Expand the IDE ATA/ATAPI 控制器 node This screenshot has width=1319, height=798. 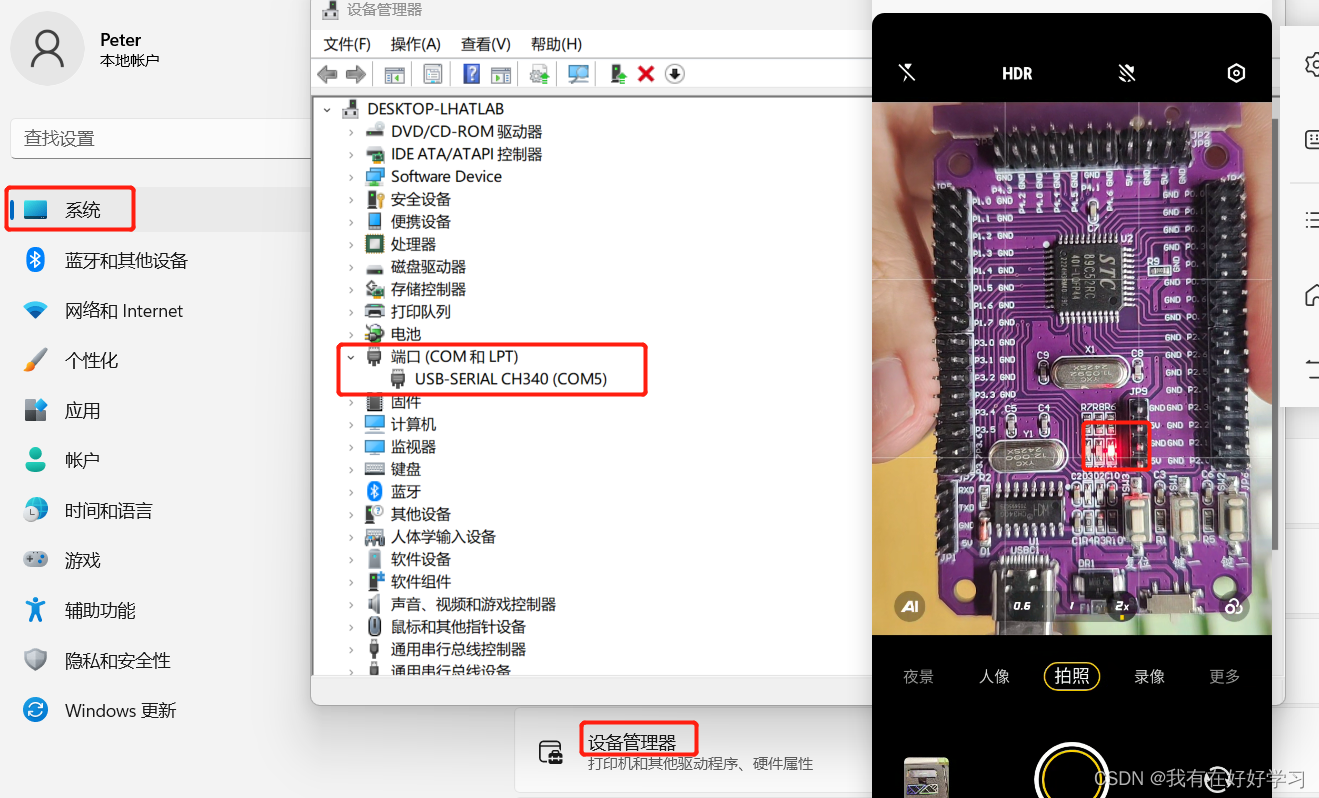[x=351, y=154]
